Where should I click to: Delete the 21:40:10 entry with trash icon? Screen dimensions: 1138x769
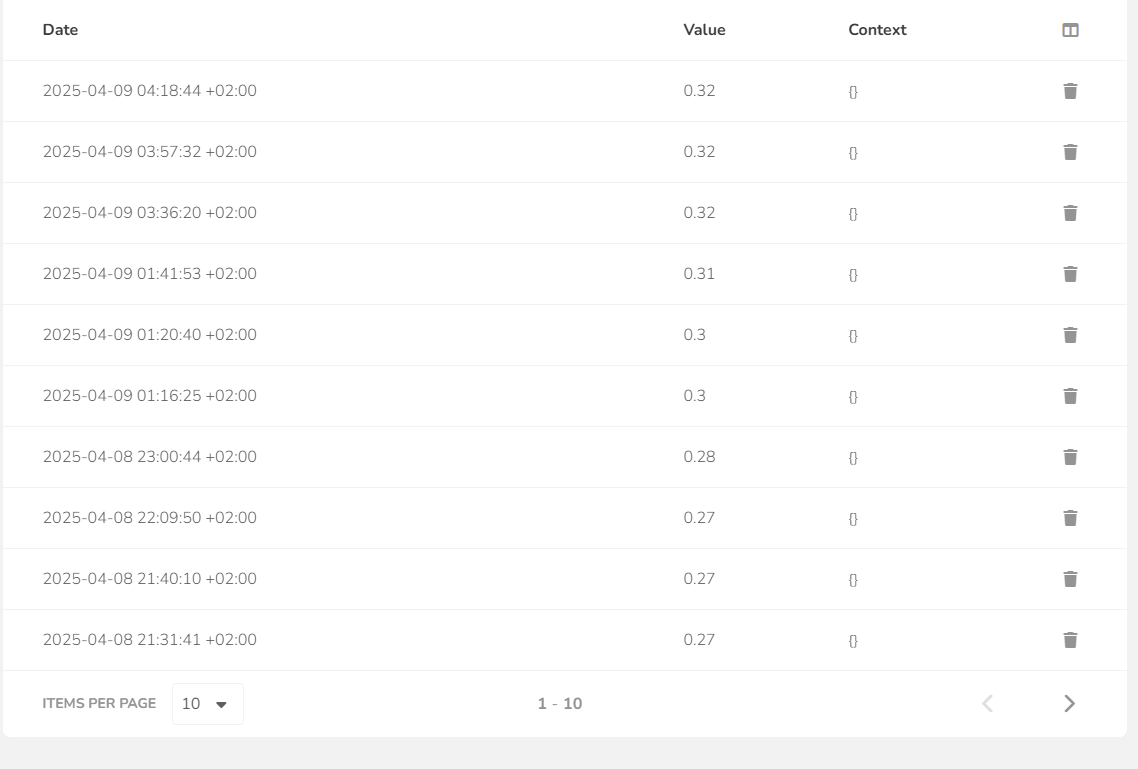coord(1070,578)
